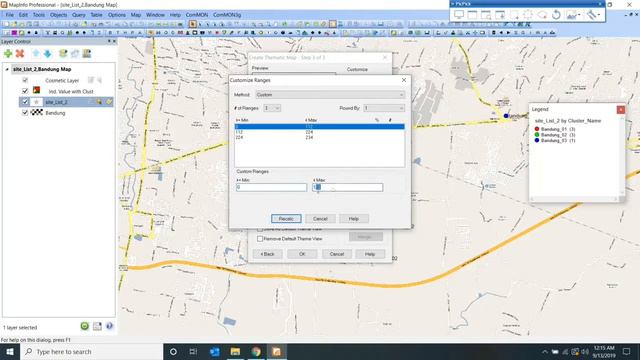The height and width of the screenshot is (360, 640).
Task: Open the Map menu
Action: point(136,15)
